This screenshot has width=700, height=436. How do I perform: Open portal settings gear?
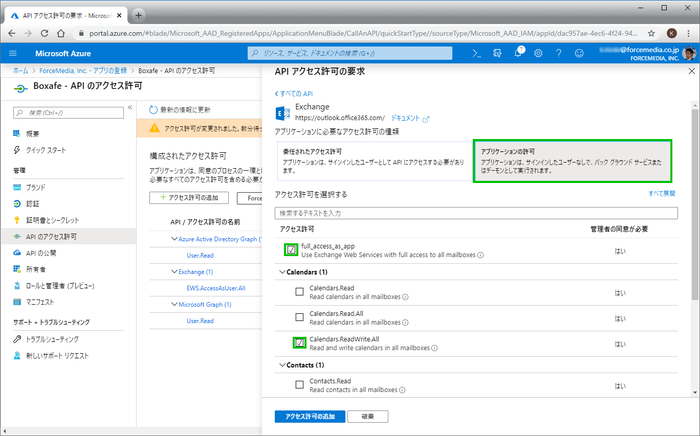538,53
